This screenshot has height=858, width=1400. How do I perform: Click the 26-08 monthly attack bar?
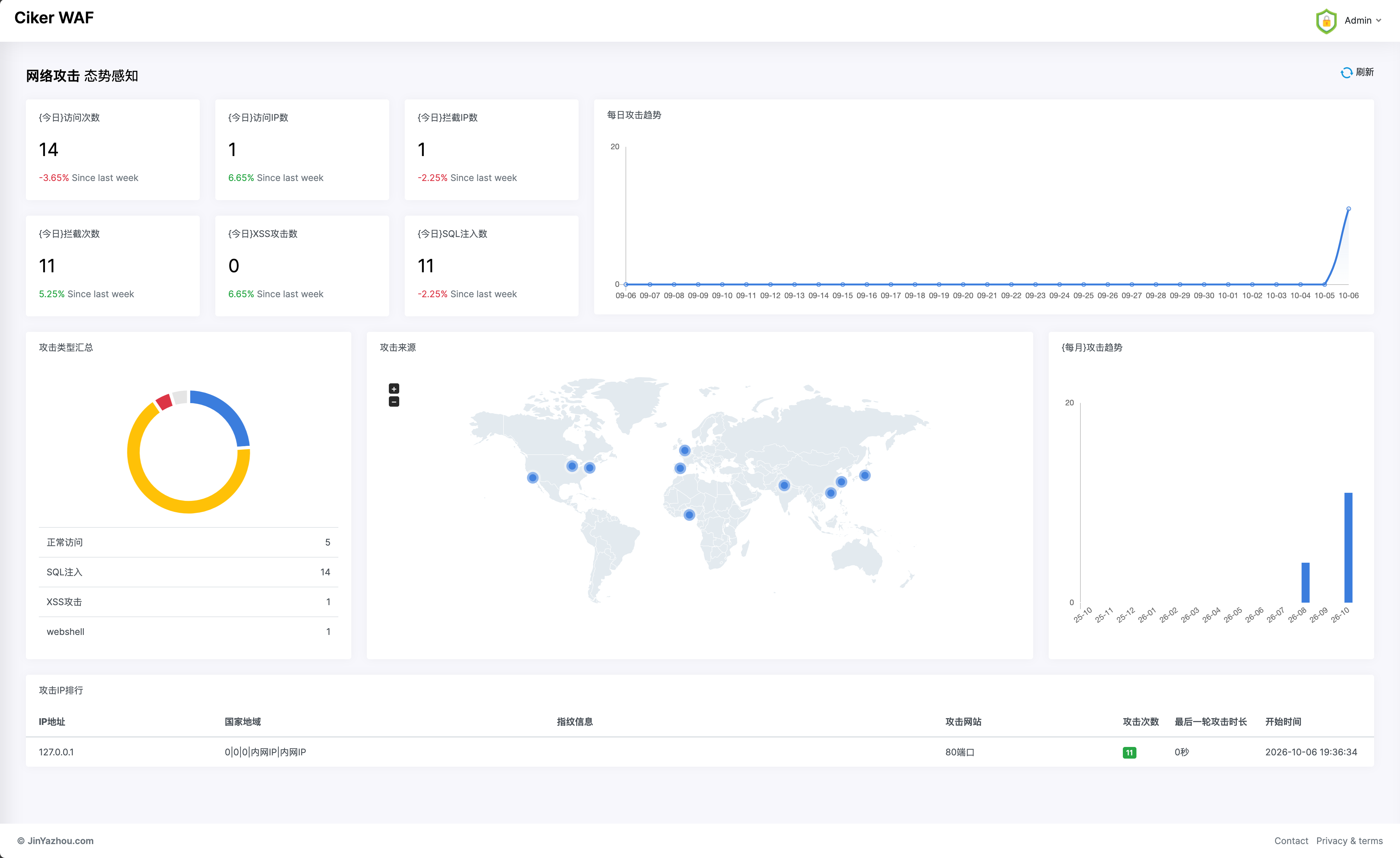pos(1305,582)
